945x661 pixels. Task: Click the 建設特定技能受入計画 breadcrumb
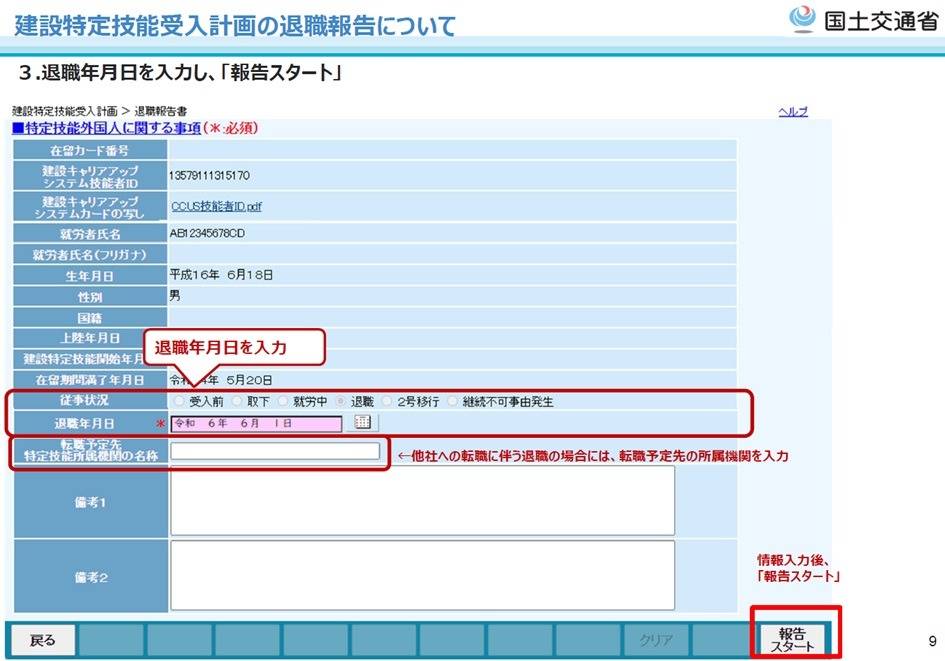(x=64, y=111)
